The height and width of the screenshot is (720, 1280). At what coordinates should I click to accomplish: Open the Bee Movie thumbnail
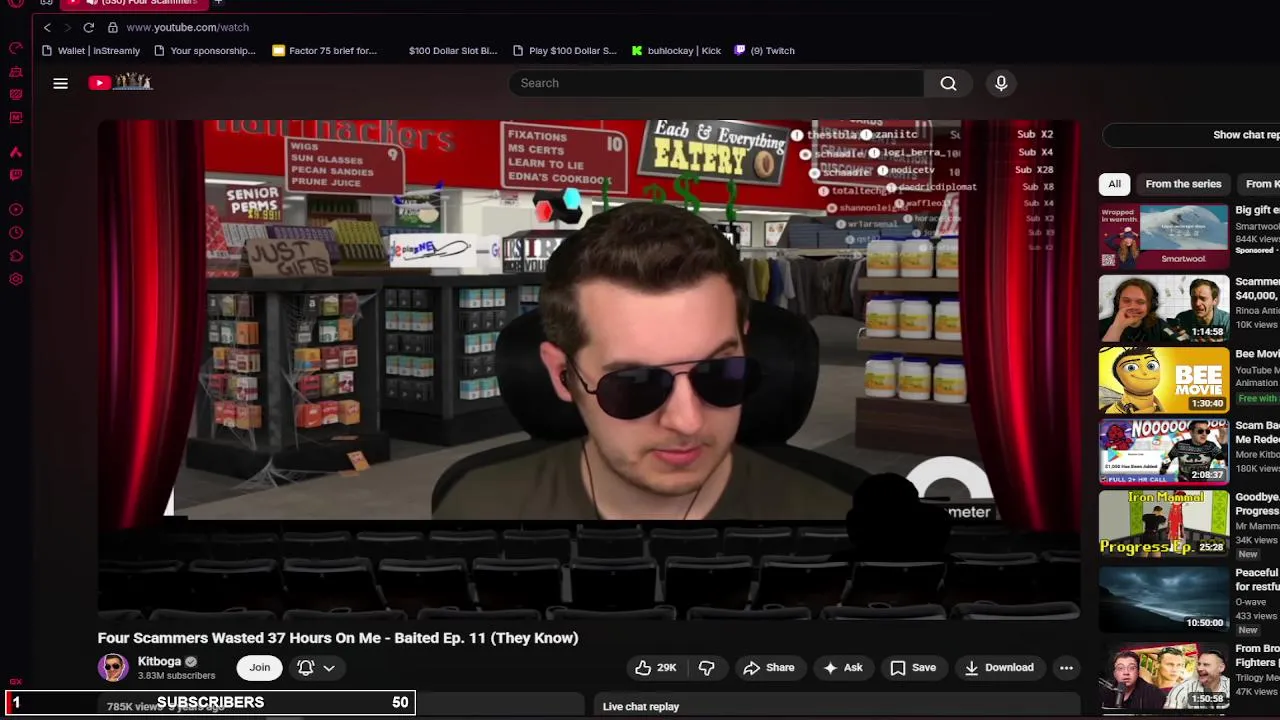pos(1164,380)
